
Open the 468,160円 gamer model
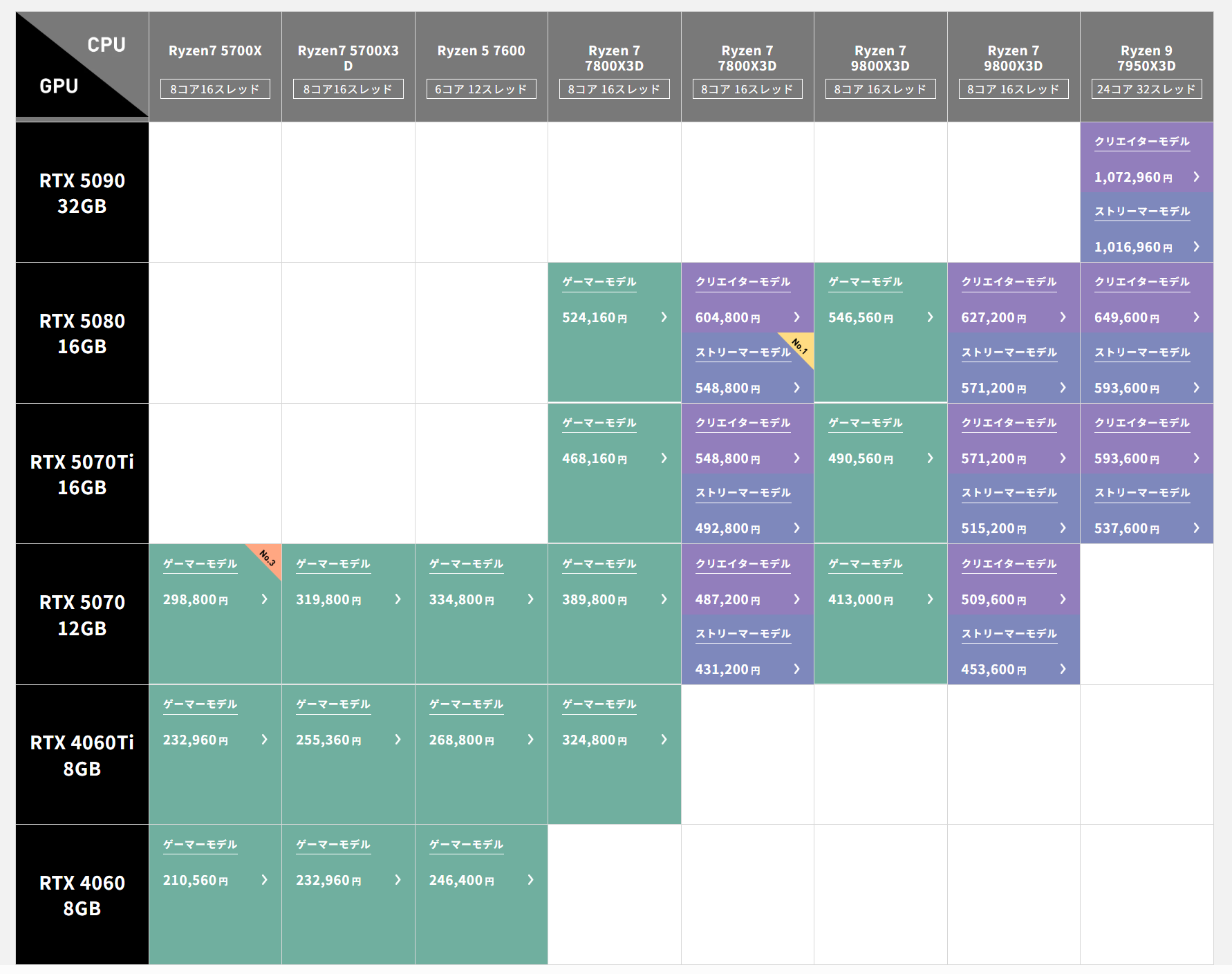pos(594,458)
